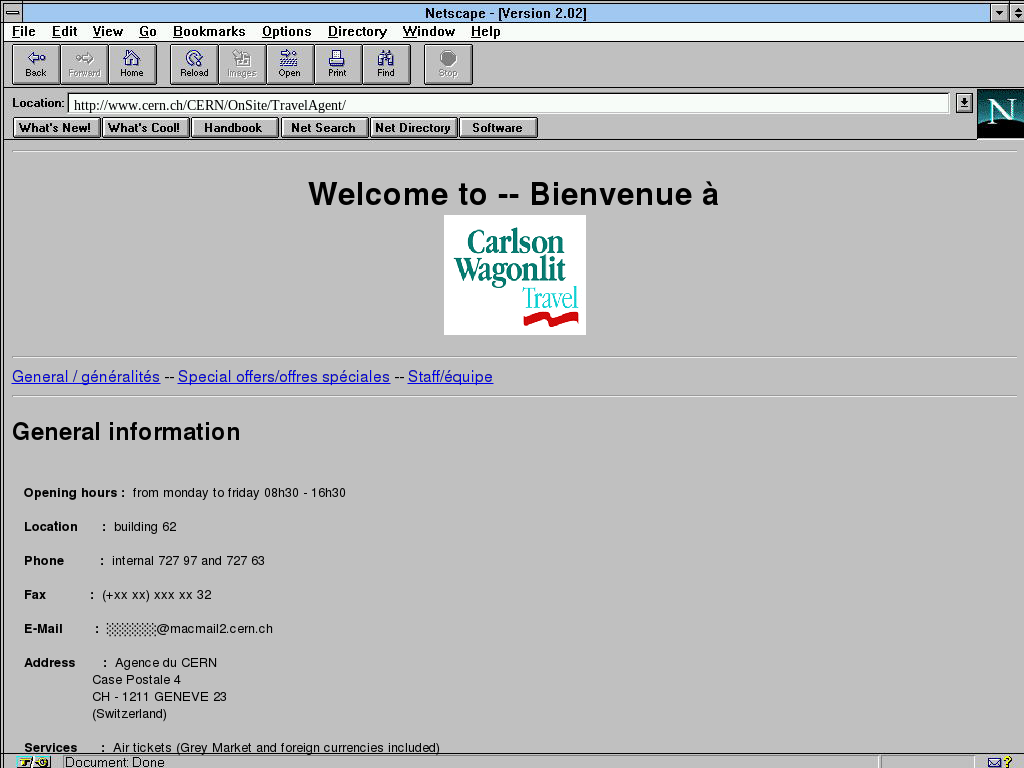Click the Open location toolbar icon
1024x768 pixels.
pos(289,64)
